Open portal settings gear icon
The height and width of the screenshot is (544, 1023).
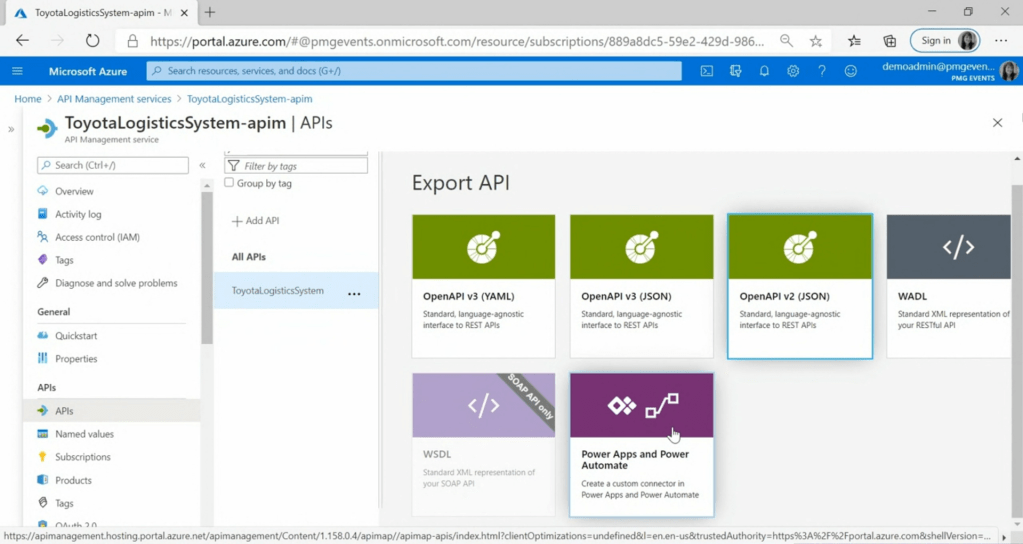[793, 71]
